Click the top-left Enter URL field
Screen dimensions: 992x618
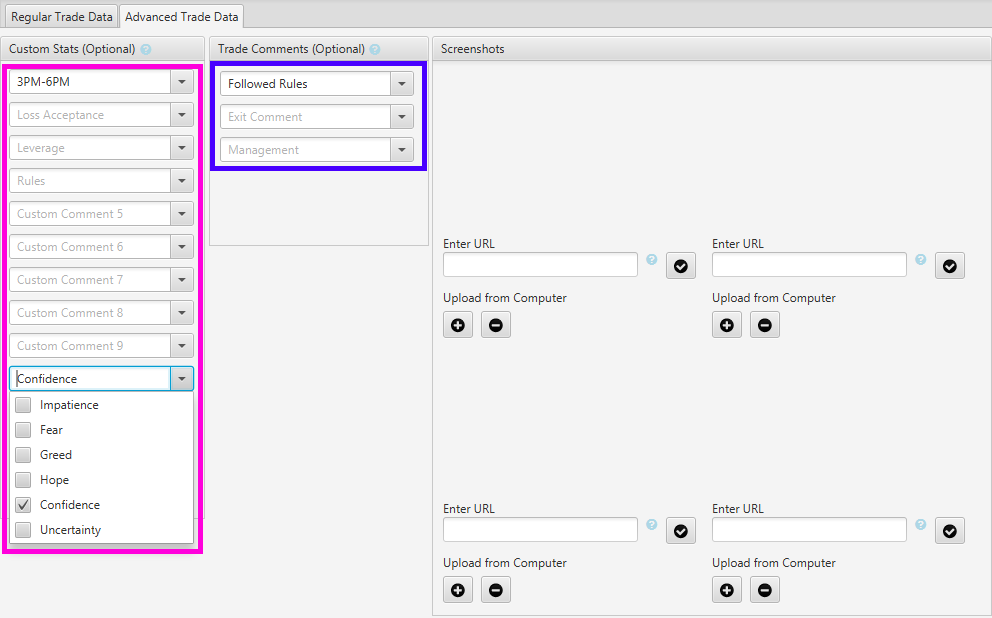tap(540, 264)
